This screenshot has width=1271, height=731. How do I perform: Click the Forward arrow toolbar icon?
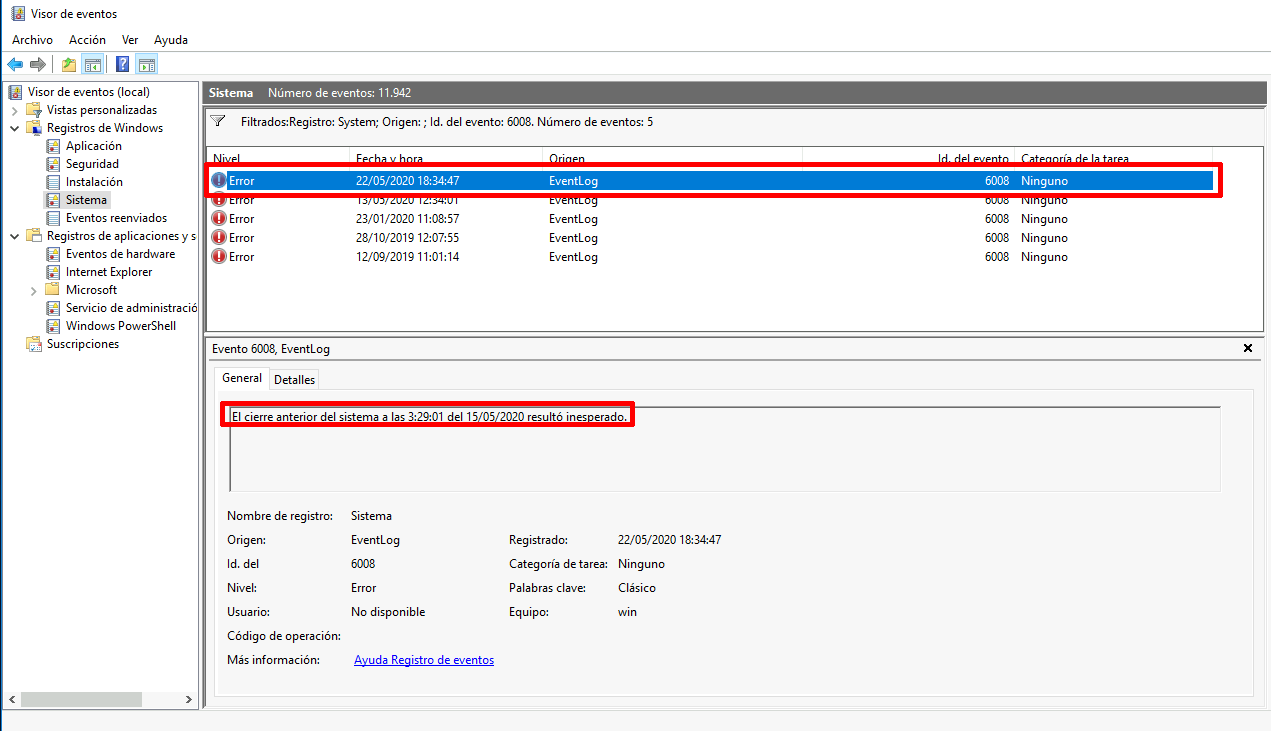click(x=38, y=65)
